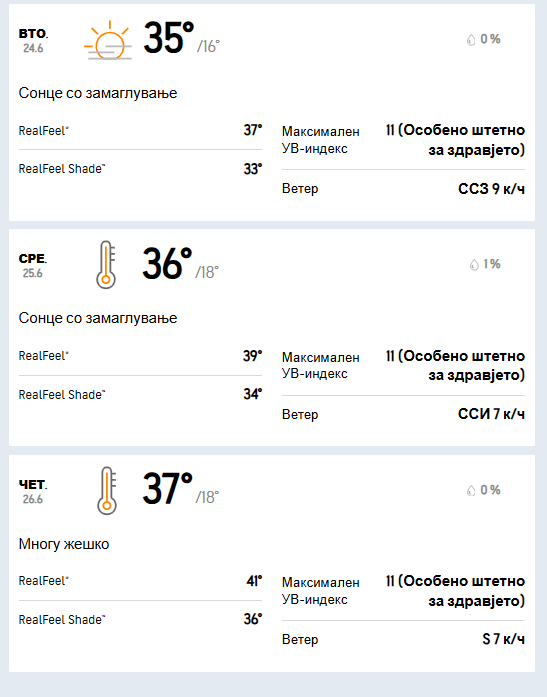547x697 pixels.
Task: Select the 36° temperature on Wednesday
Action: (x=167, y=264)
